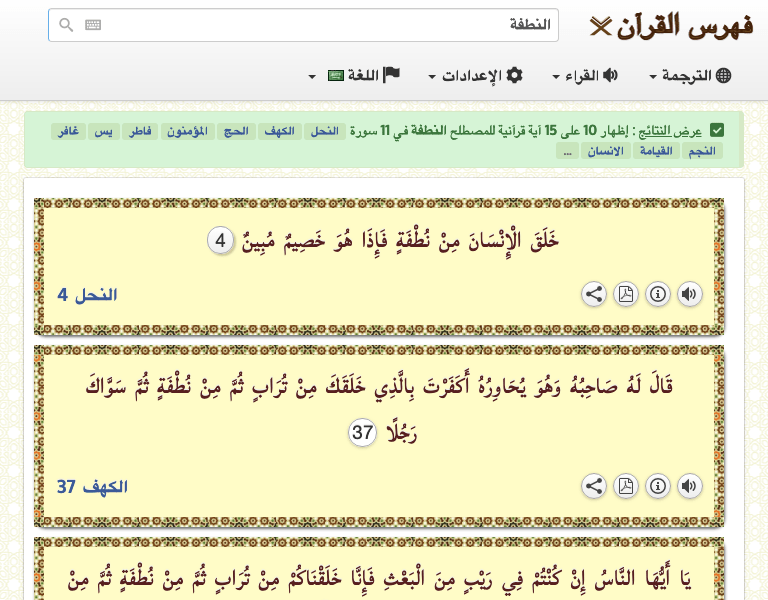Open the الكهف 37 verse reference link
Viewport: 768px width, 600px height.
pyautogui.click(x=92, y=487)
